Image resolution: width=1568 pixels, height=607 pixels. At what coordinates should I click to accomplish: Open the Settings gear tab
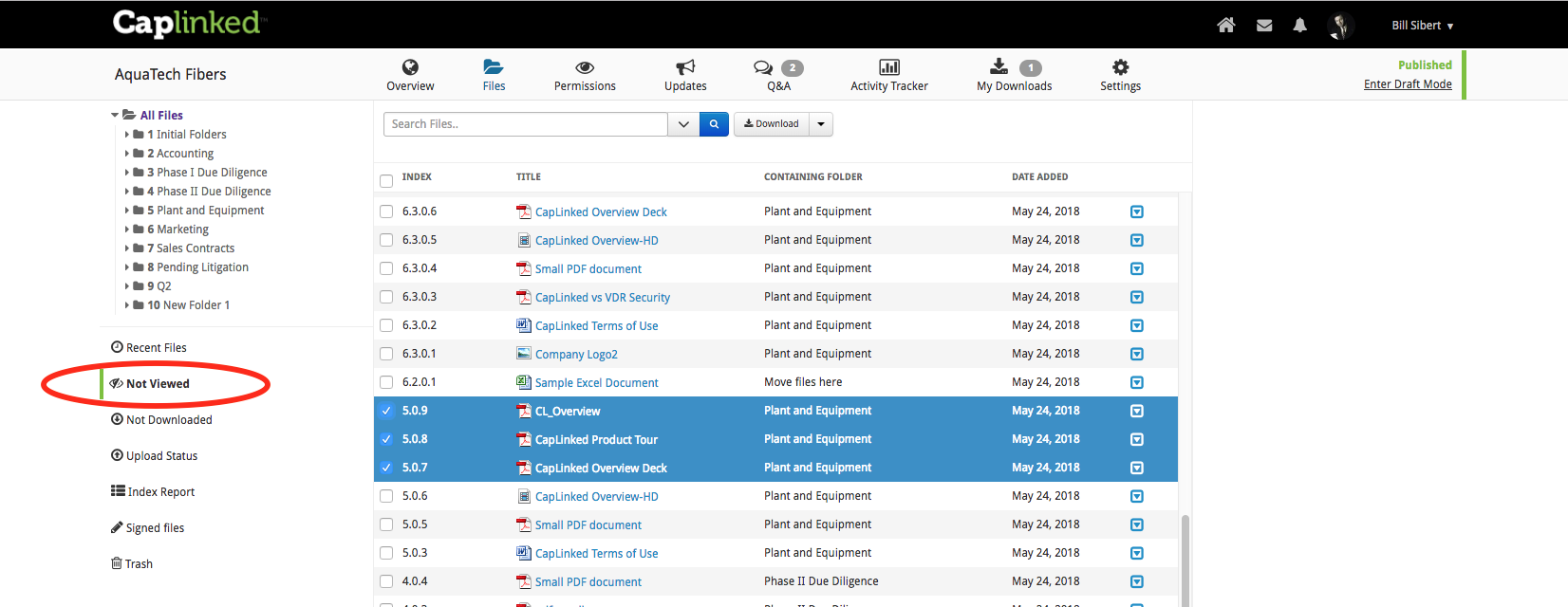[x=1120, y=75]
